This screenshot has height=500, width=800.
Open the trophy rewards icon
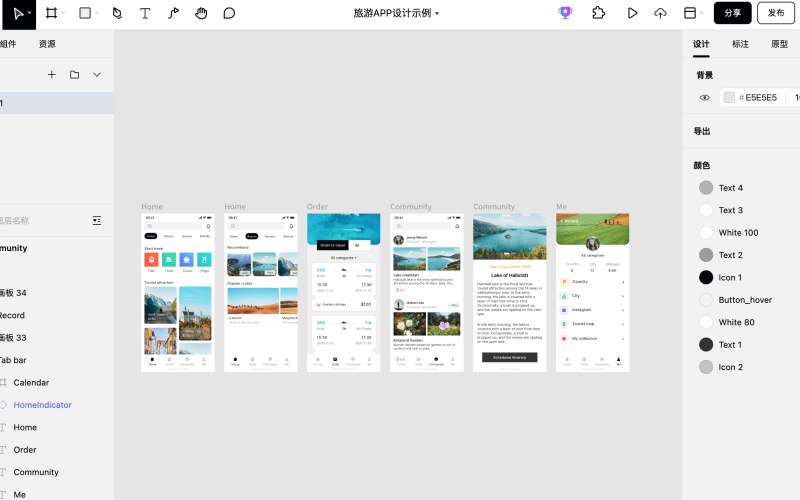pos(565,13)
